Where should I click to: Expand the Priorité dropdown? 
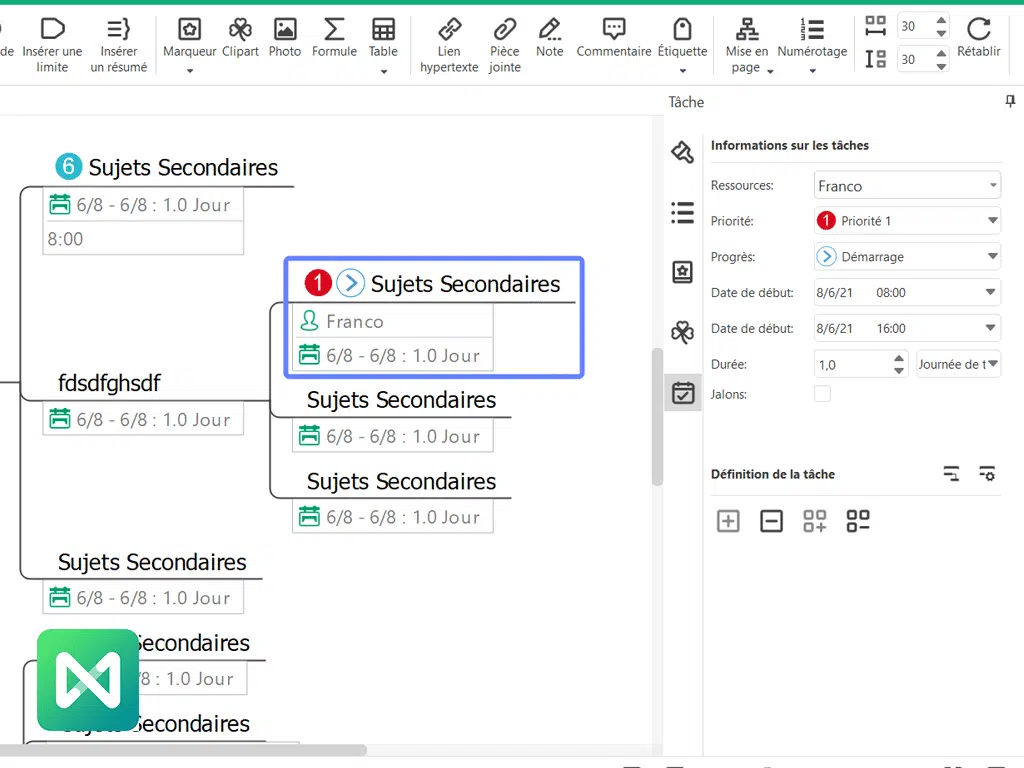[992, 221]
